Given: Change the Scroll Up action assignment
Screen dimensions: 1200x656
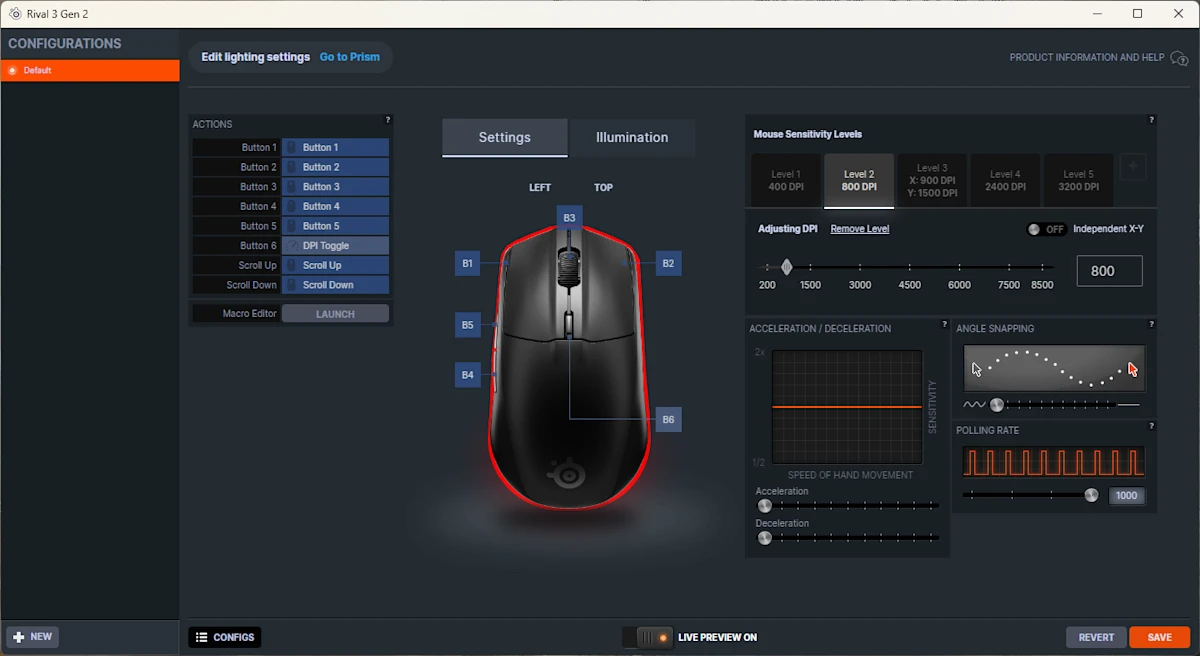Looking at the screenshot, I should pos(335,265).
